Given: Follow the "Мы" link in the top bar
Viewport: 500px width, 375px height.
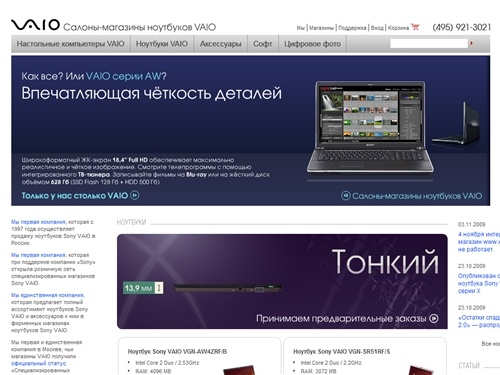Looking at the screenshot, I should pos(301,28).
